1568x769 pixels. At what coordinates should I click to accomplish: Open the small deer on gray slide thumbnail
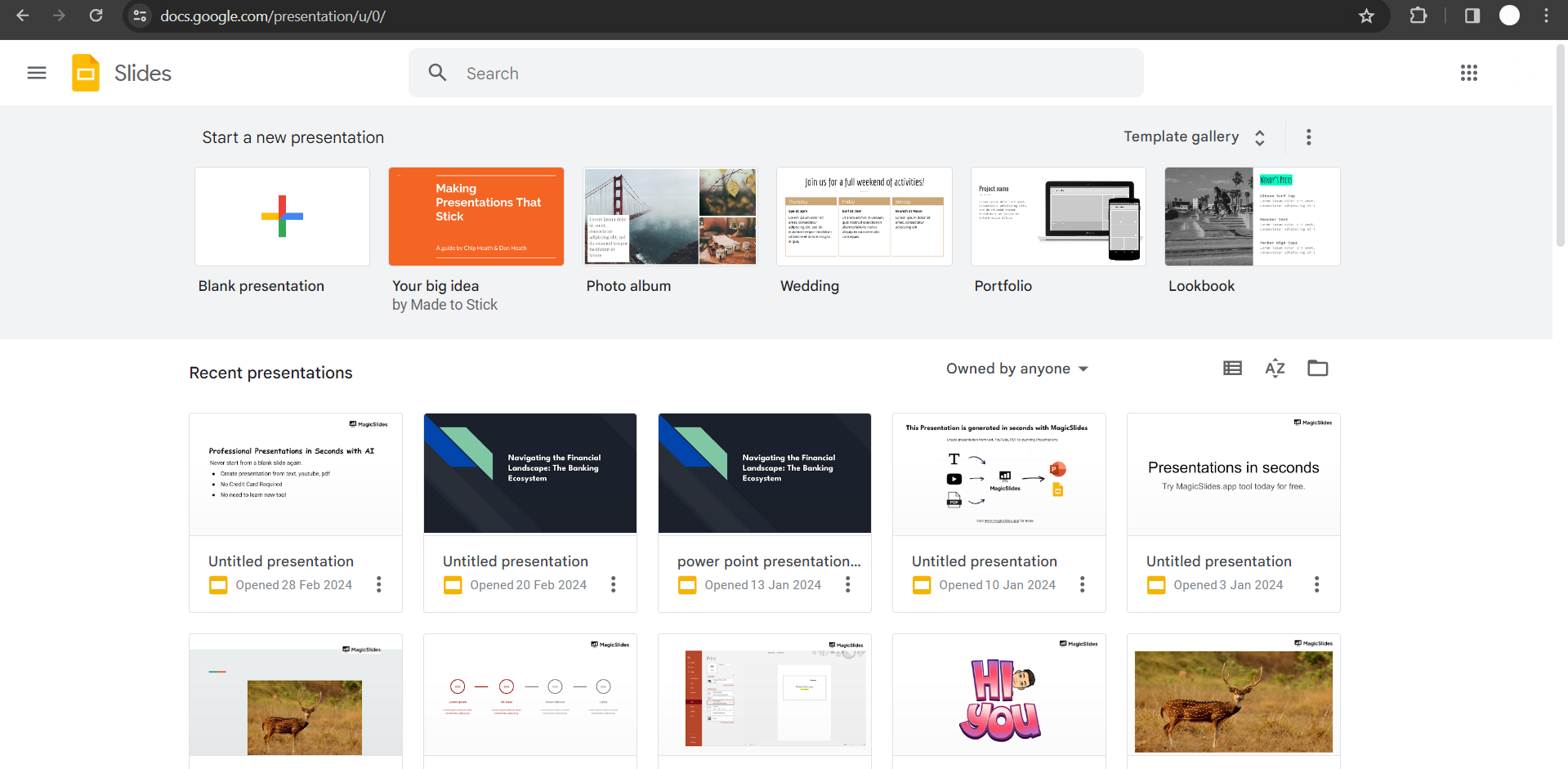pos(296,695)
